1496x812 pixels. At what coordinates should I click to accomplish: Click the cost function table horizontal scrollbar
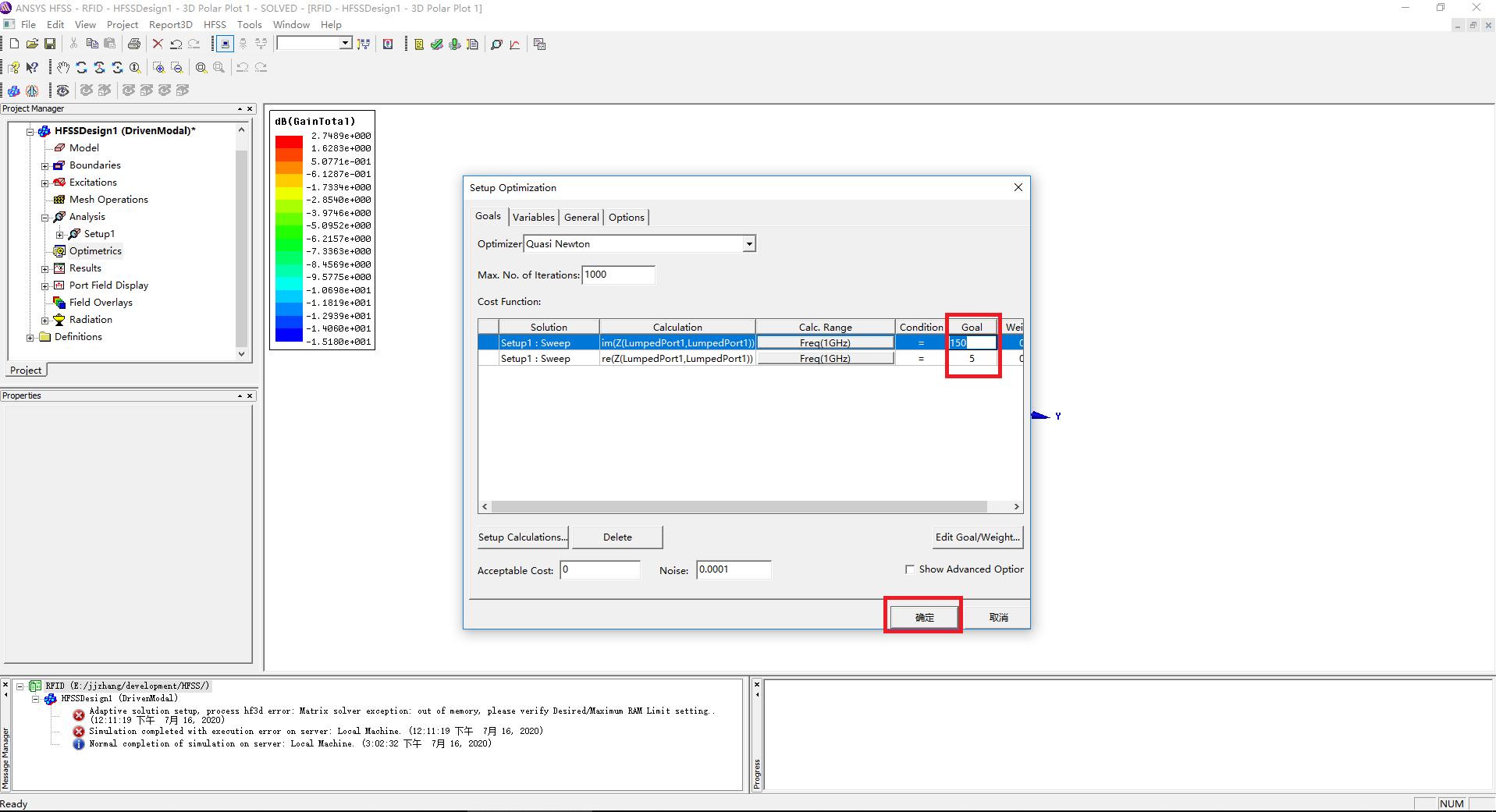coord(739,507)
